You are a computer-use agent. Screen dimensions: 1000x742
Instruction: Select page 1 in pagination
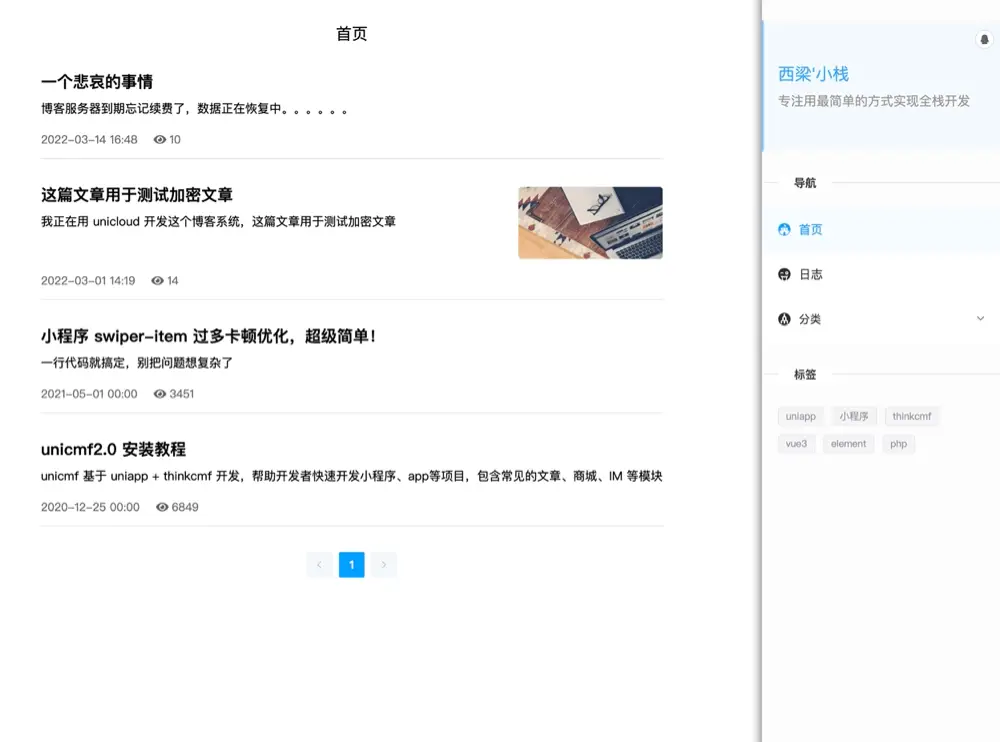[351, 565]
